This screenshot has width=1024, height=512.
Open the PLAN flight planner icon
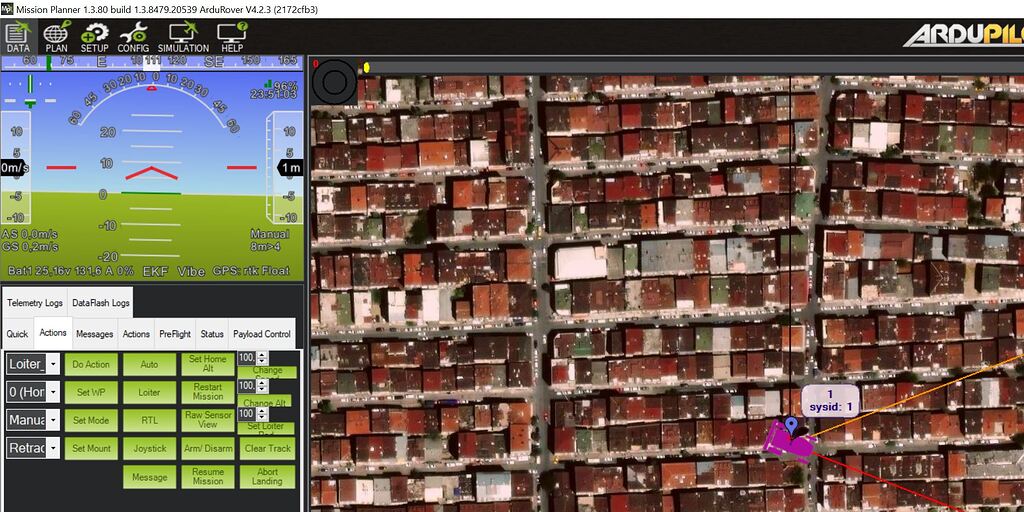56,35
